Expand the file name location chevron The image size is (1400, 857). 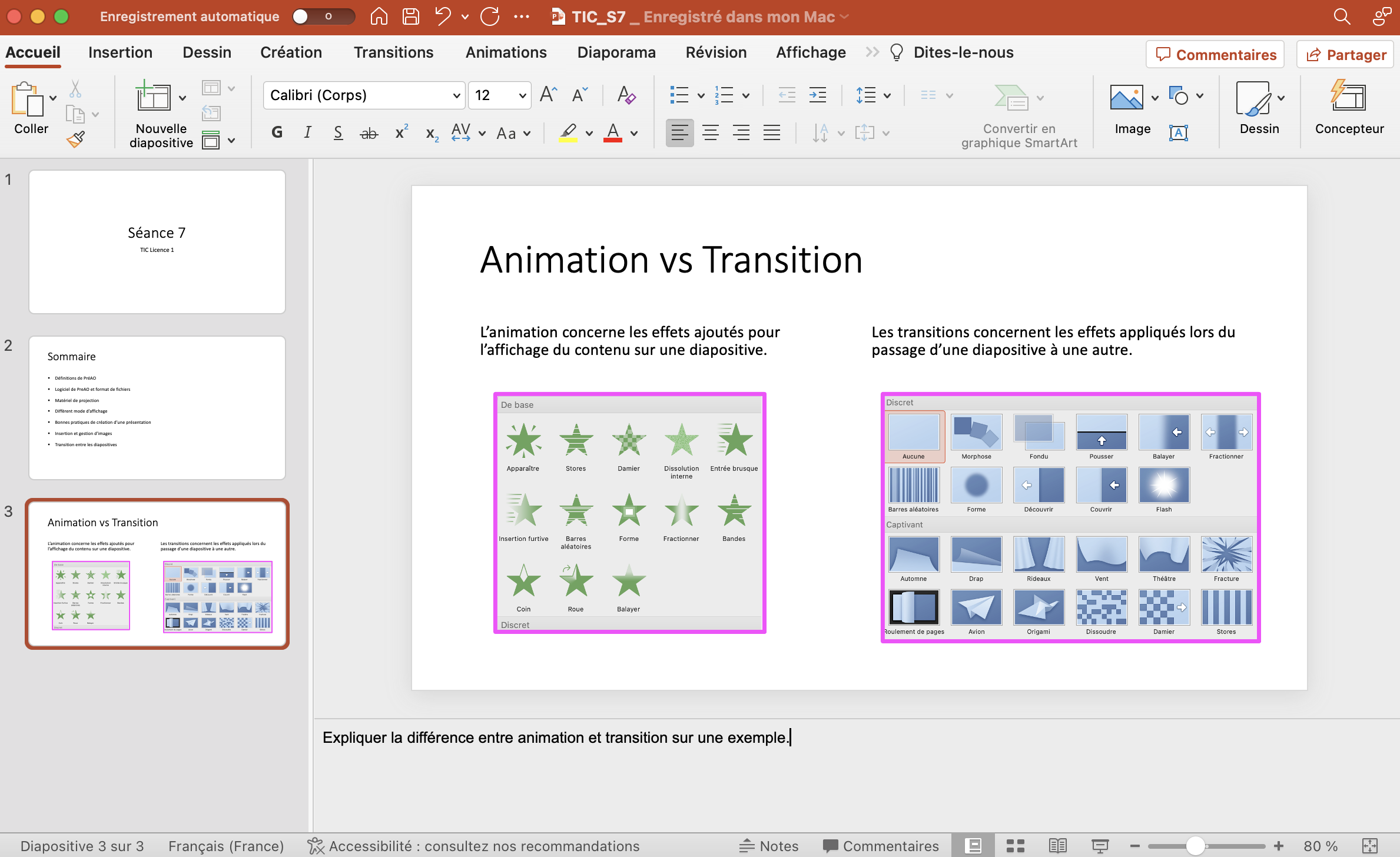(x=845, y=16)
